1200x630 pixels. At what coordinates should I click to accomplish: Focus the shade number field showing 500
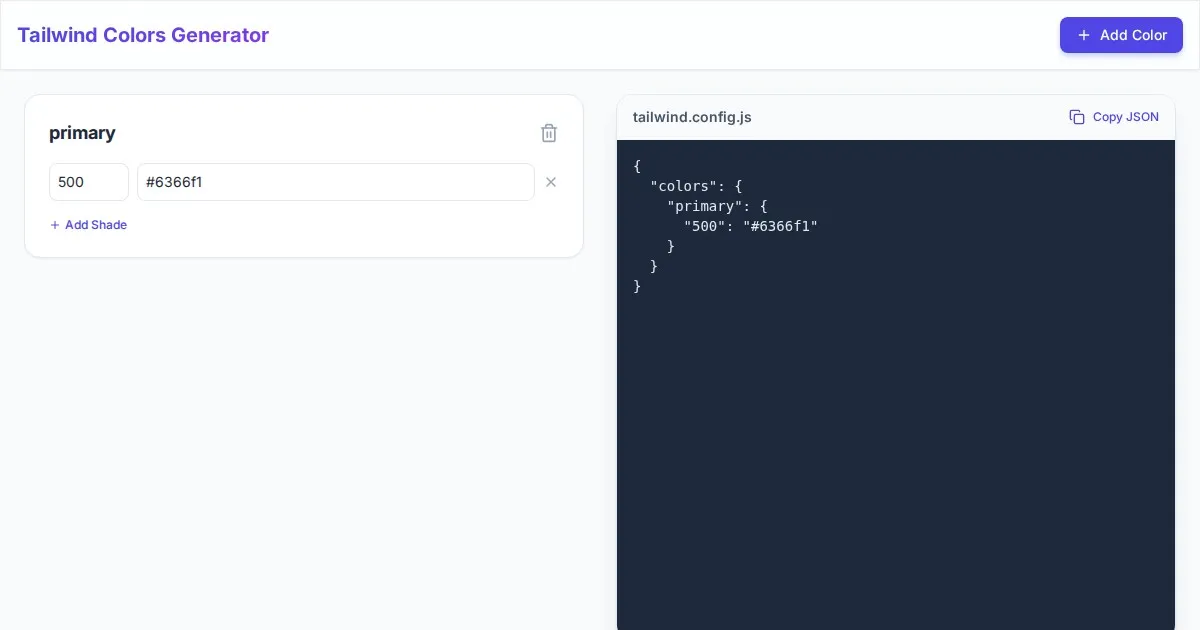coord(88,182)
